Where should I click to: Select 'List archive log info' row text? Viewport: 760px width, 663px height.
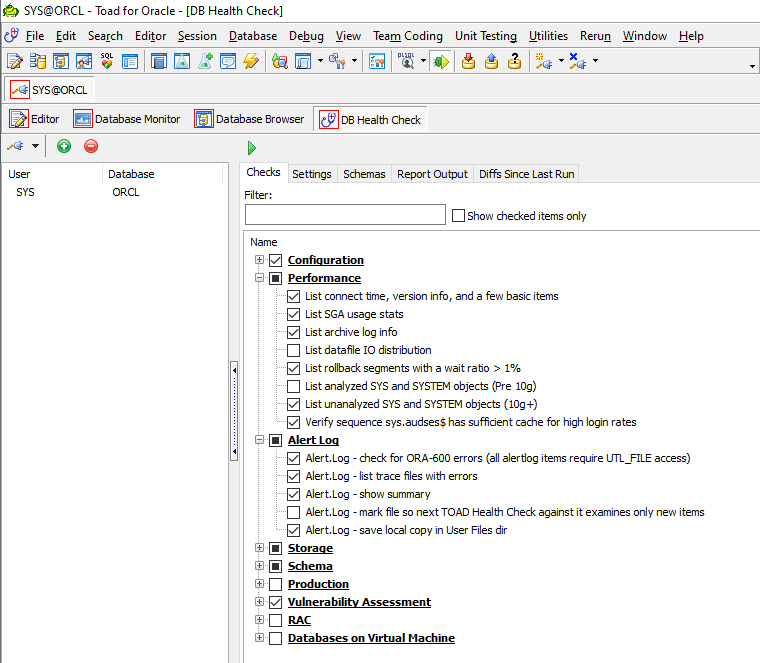coord(351,332)
